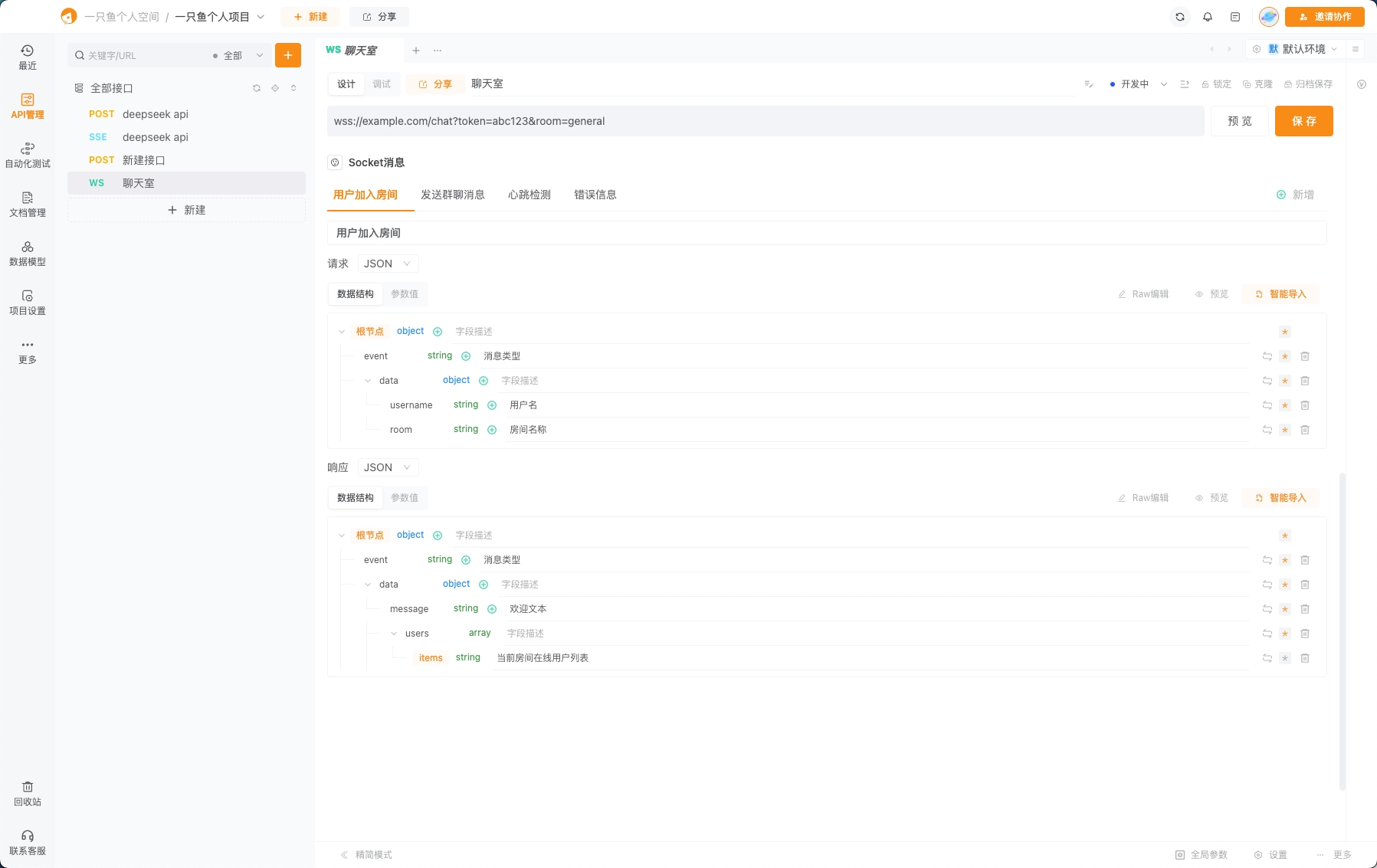Open the 默认环境 environment dropdown
This screenshot has width=1377, height=868.
[x=1303, y=49]
